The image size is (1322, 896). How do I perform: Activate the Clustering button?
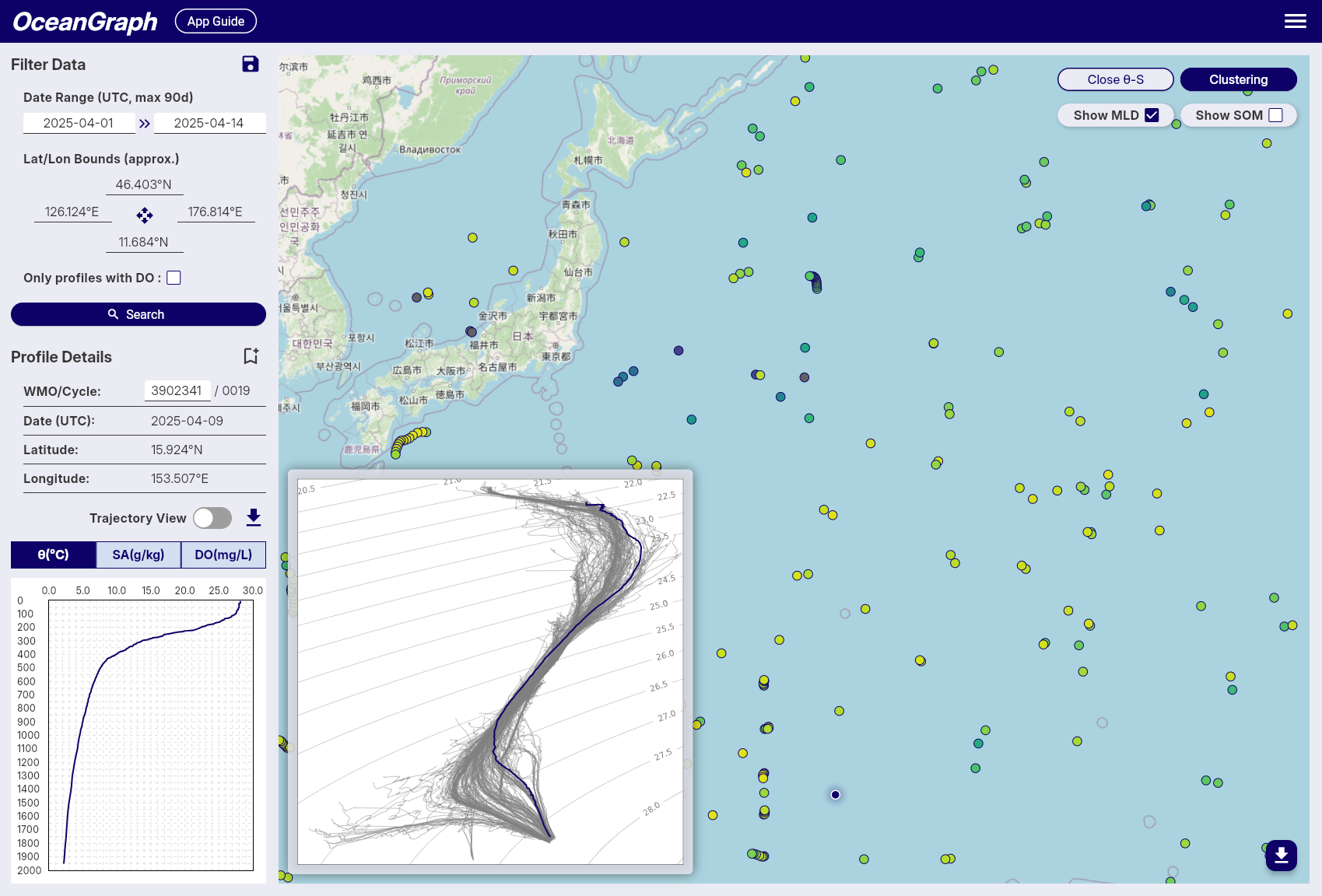click(1238, 79)
